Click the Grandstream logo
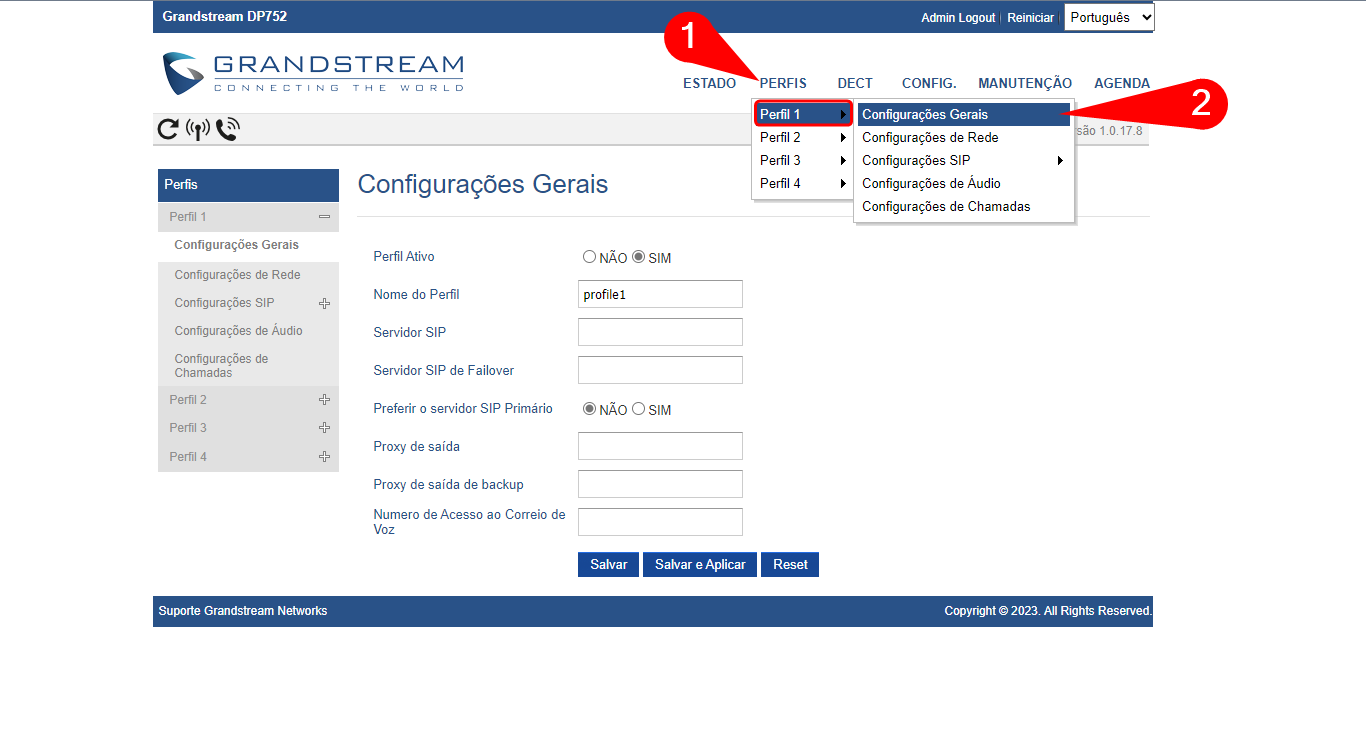This screenshot has width=1366, height=753. tap(313, 73)
